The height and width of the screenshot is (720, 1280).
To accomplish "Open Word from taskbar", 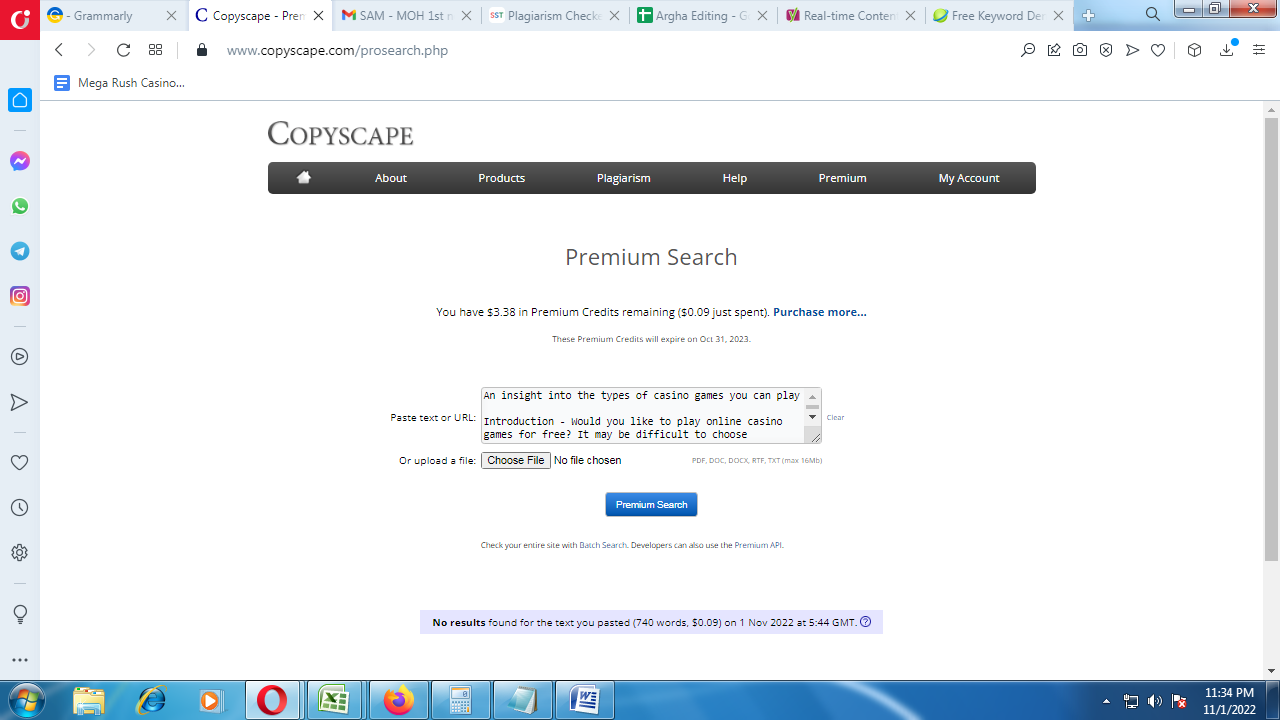I will tap(584, 700).
